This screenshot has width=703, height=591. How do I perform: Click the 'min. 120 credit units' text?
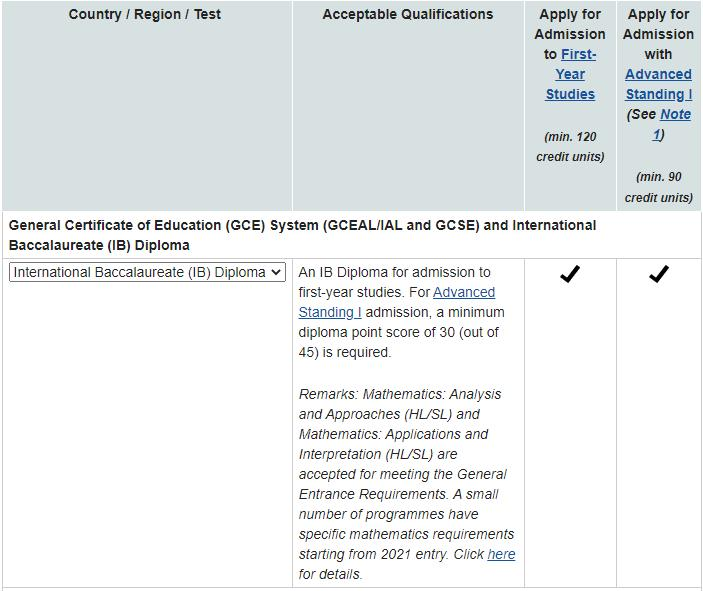(570, 147)
